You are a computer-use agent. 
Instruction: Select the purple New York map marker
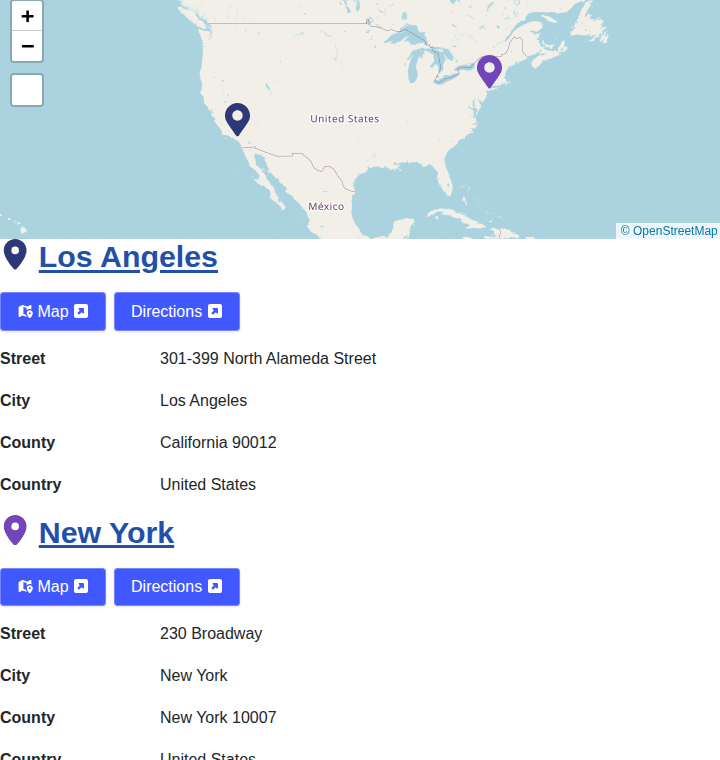(489, 71)
